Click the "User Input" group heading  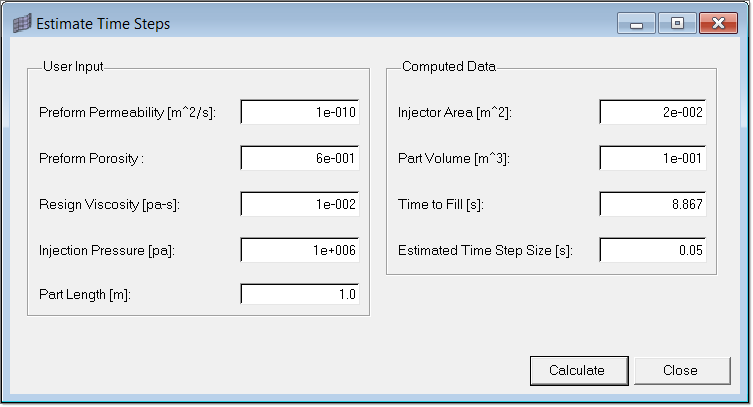coord(73,67)
